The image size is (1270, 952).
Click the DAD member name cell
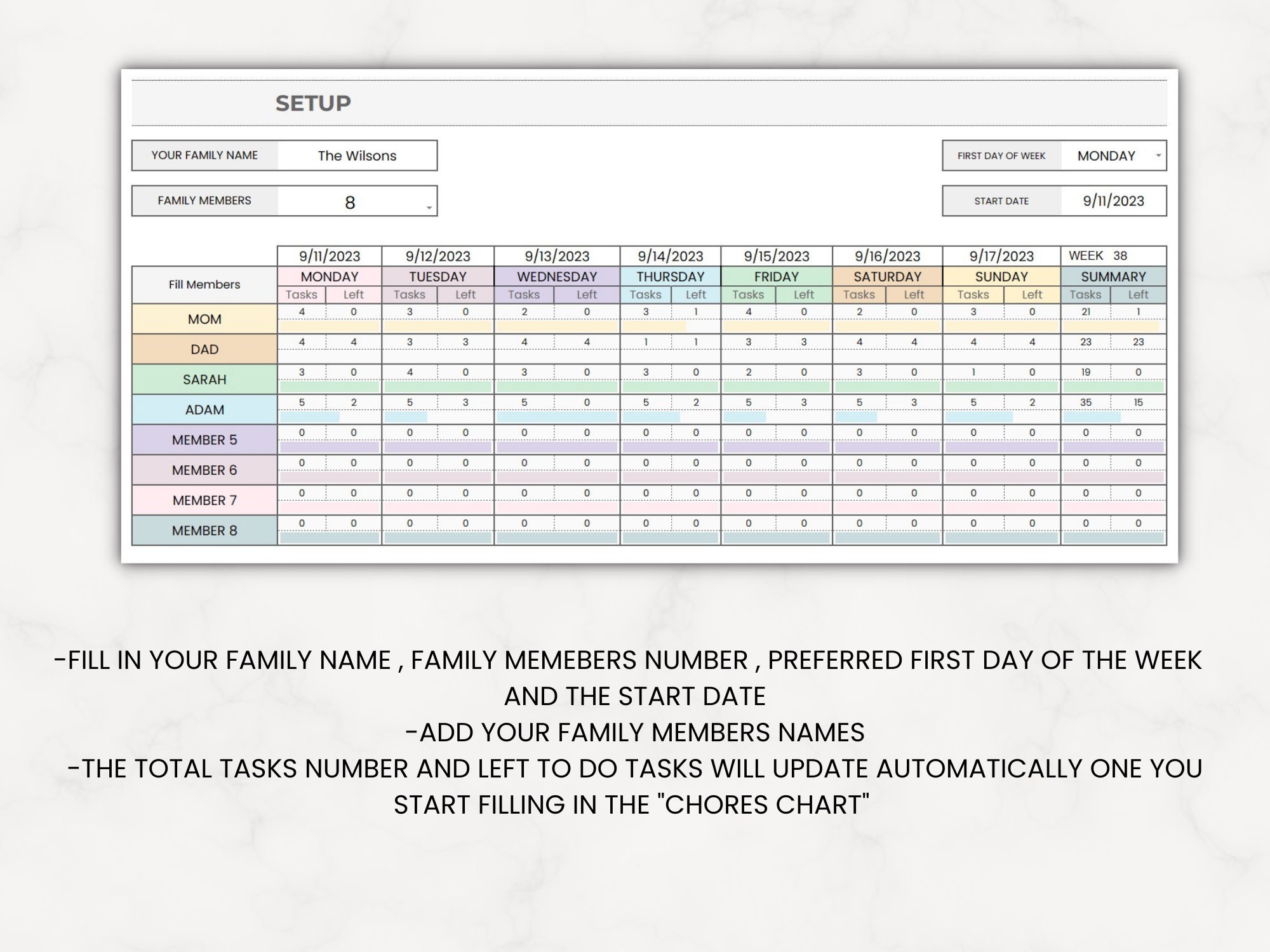[204, 349]
